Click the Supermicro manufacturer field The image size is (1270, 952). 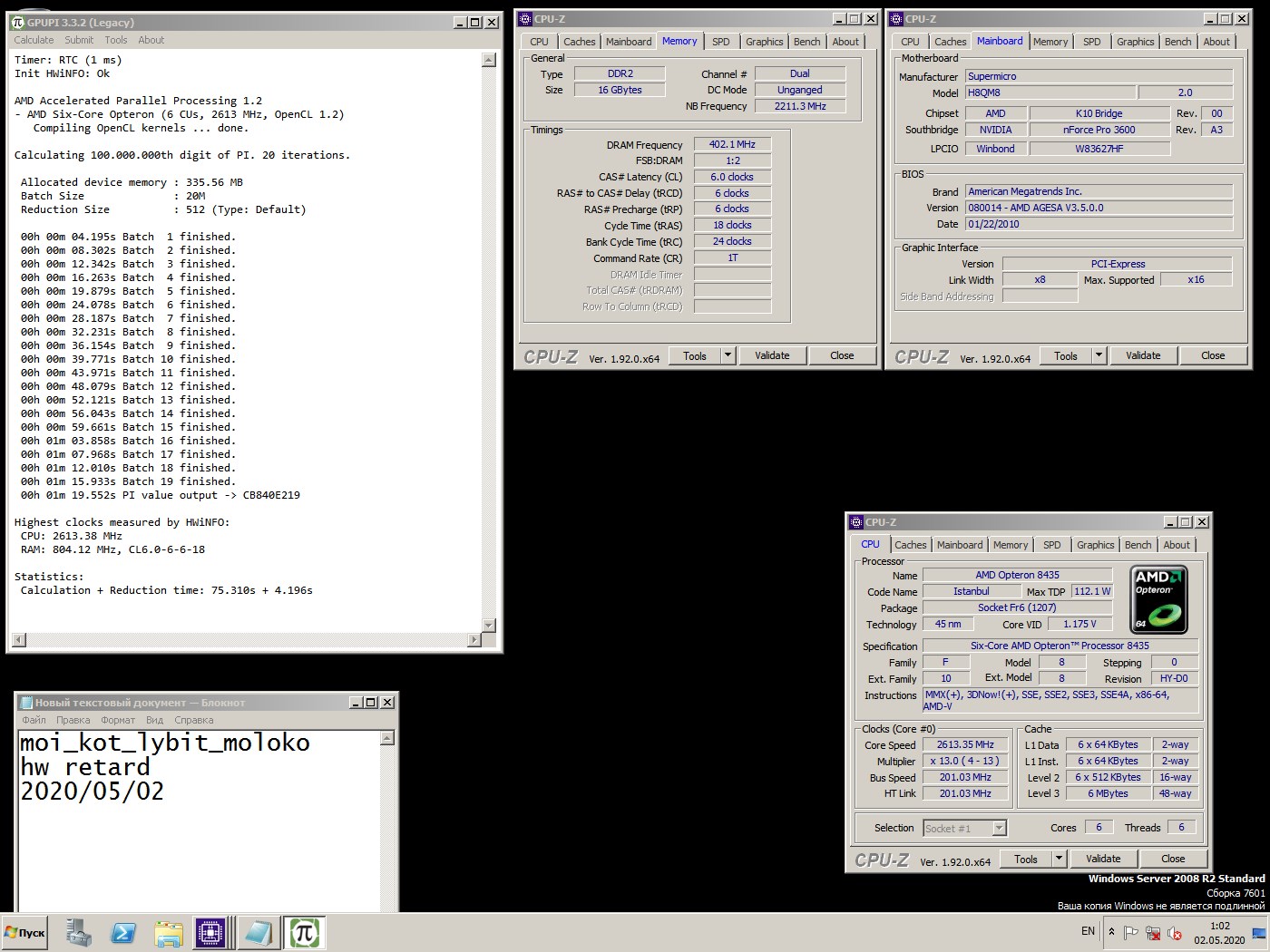[1099, 76]
